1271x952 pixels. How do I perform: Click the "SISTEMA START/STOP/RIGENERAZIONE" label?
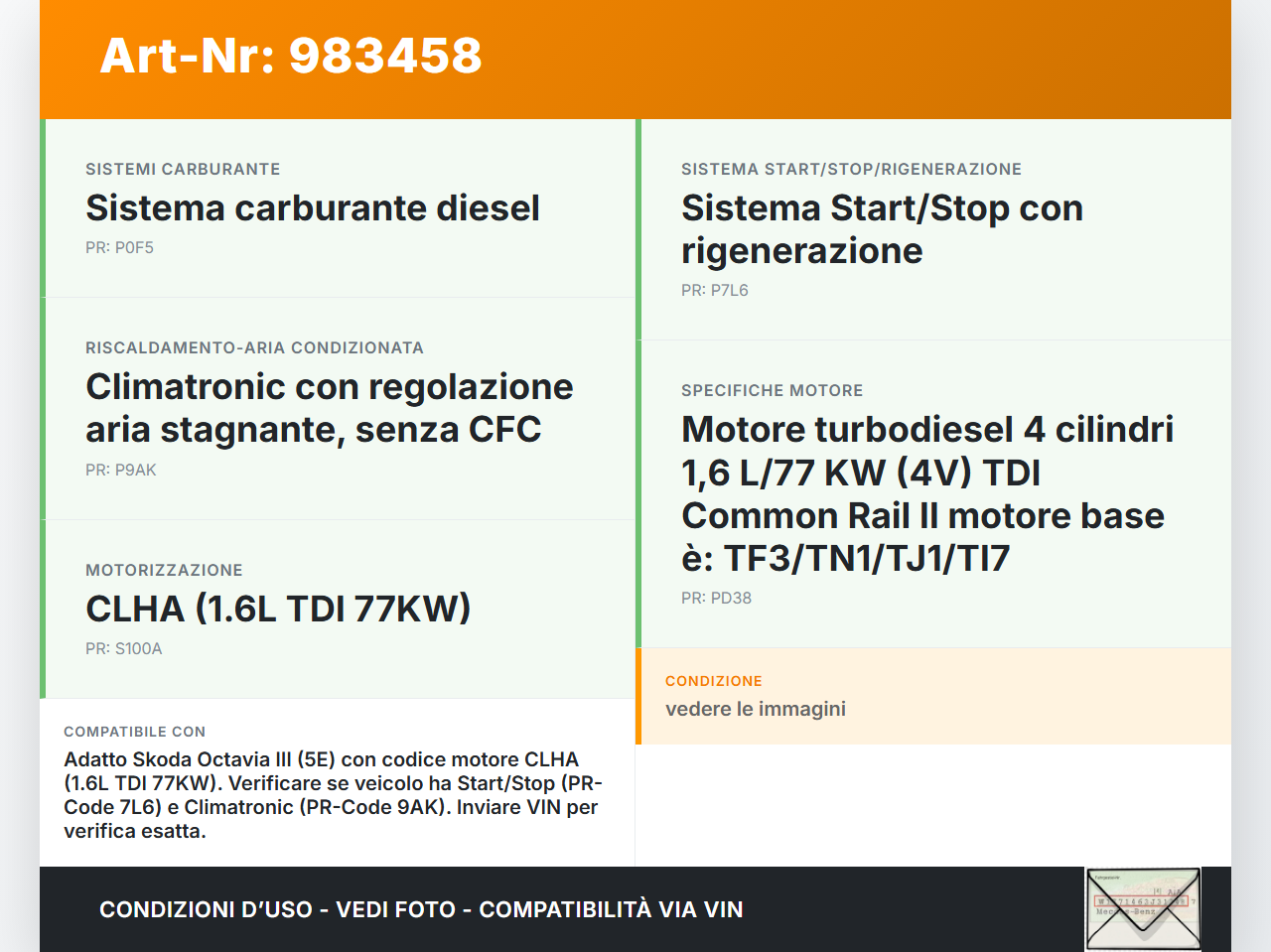tap(851, 169)
